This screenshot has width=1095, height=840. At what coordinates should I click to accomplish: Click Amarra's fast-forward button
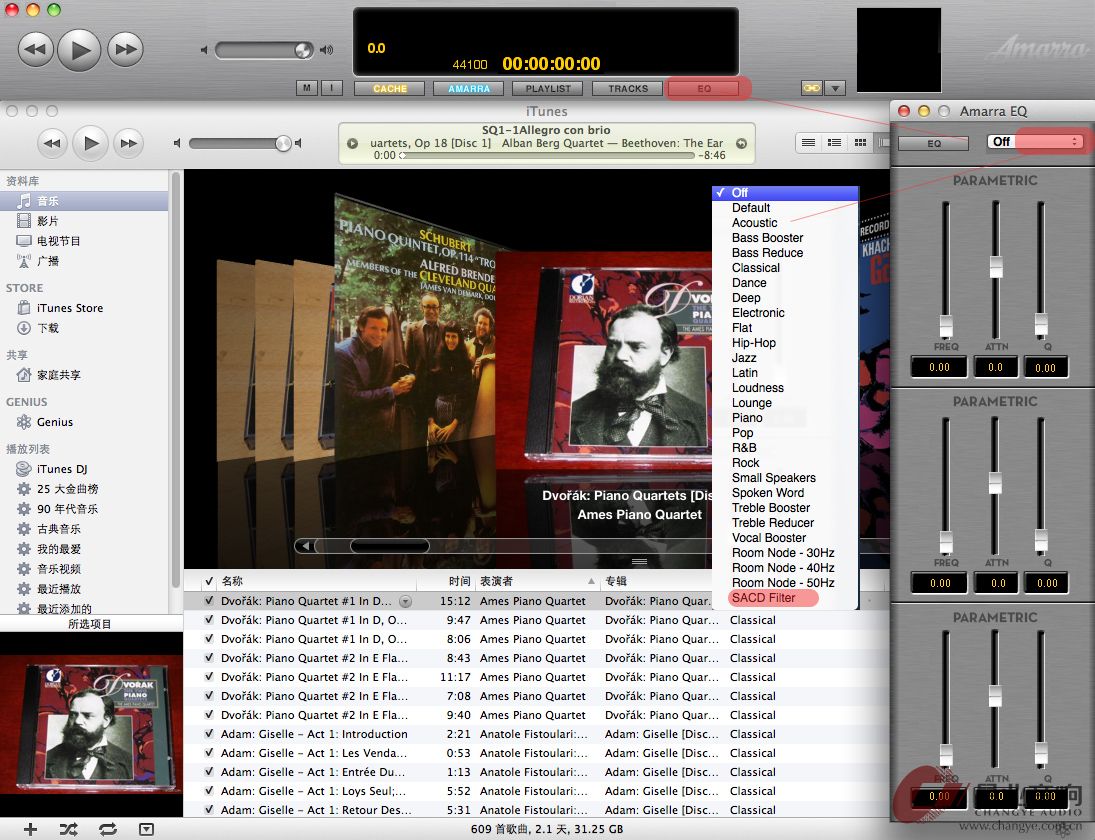point(126,50)
